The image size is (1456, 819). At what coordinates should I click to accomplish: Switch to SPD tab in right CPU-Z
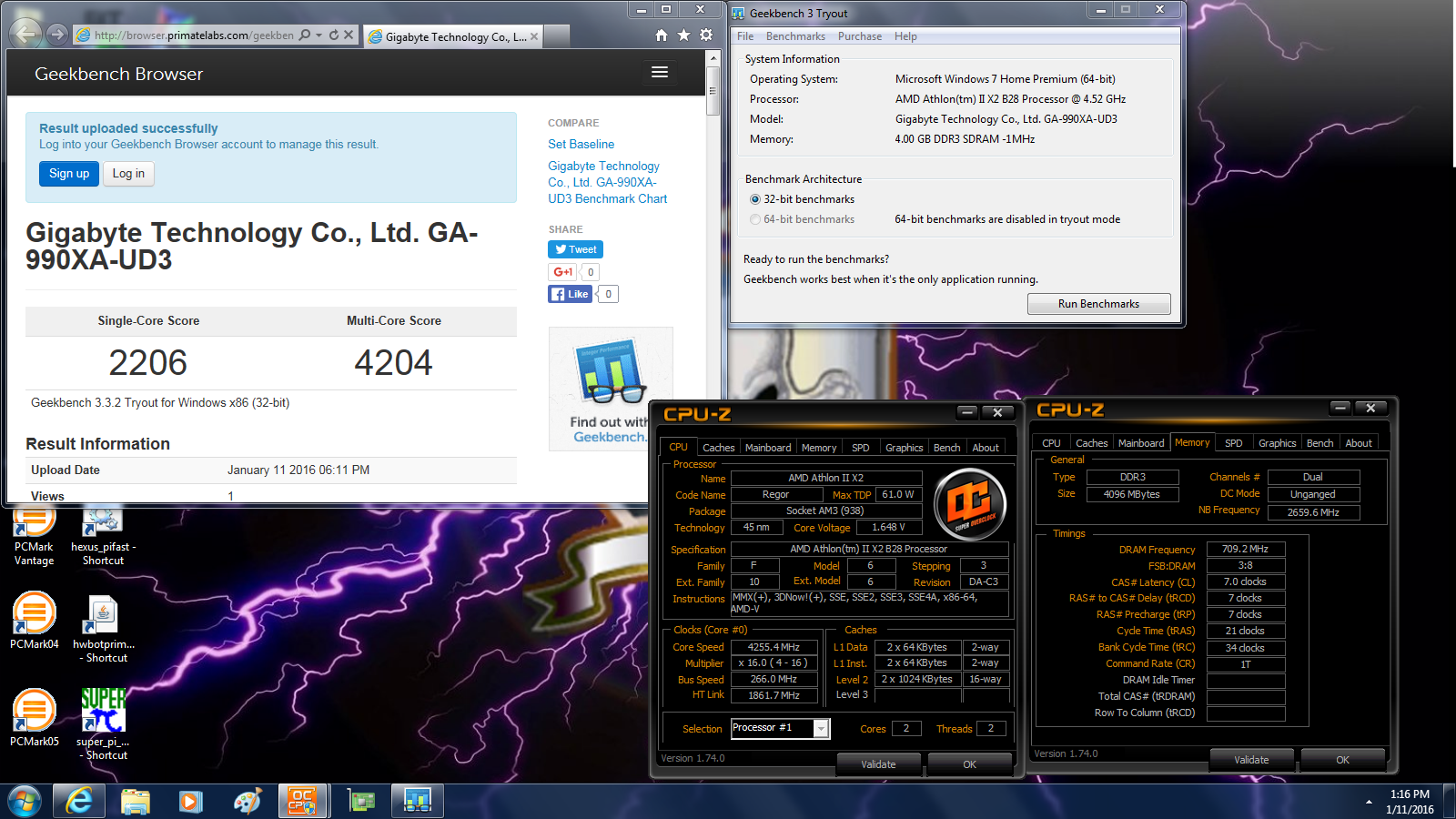coord(1234,443)
